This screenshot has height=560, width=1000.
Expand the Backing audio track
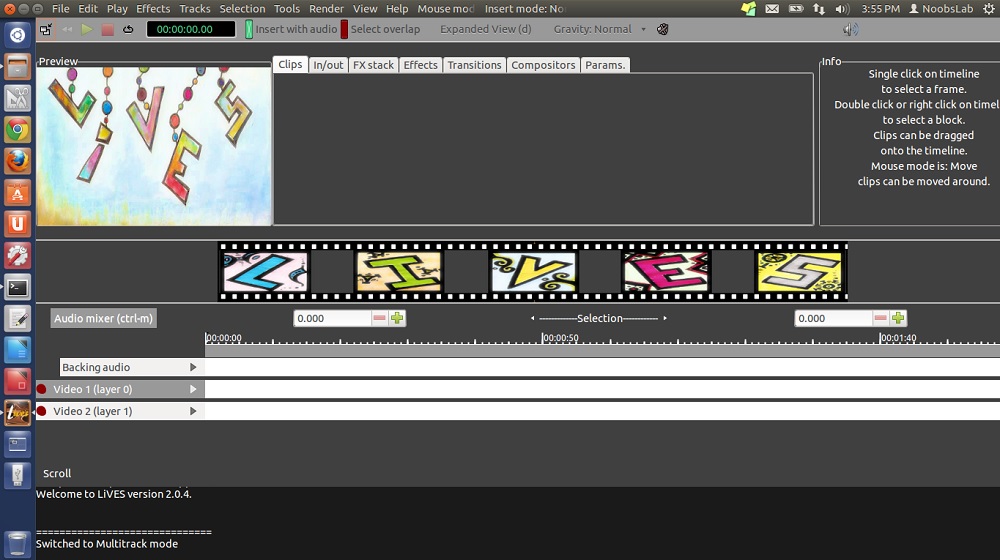(x=193, y=367)
